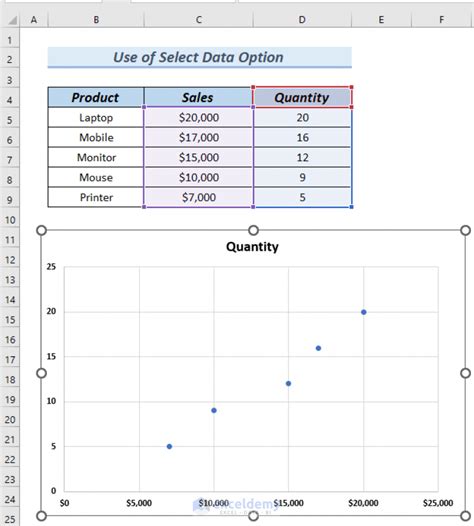The image size is (474, 526).
Task: Click the top-middle chart sizing handle
Action: click(254, 230)
